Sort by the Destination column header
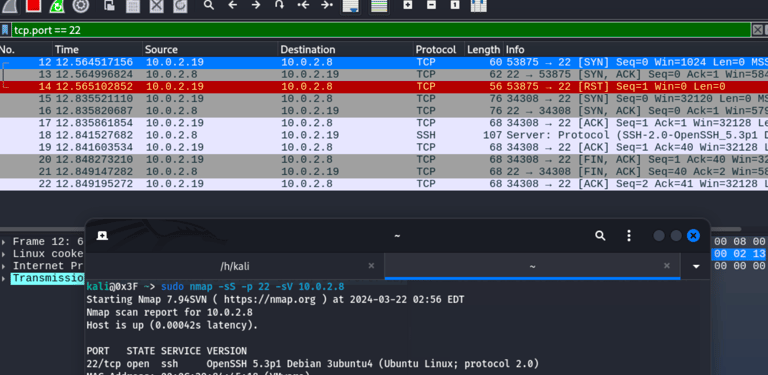This screenshot has width=768, height=375. pos(346,49)
